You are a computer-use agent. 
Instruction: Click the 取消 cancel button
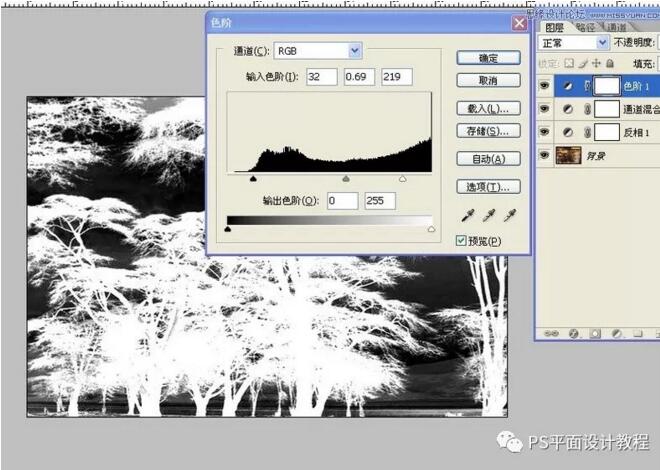point(488,80)
